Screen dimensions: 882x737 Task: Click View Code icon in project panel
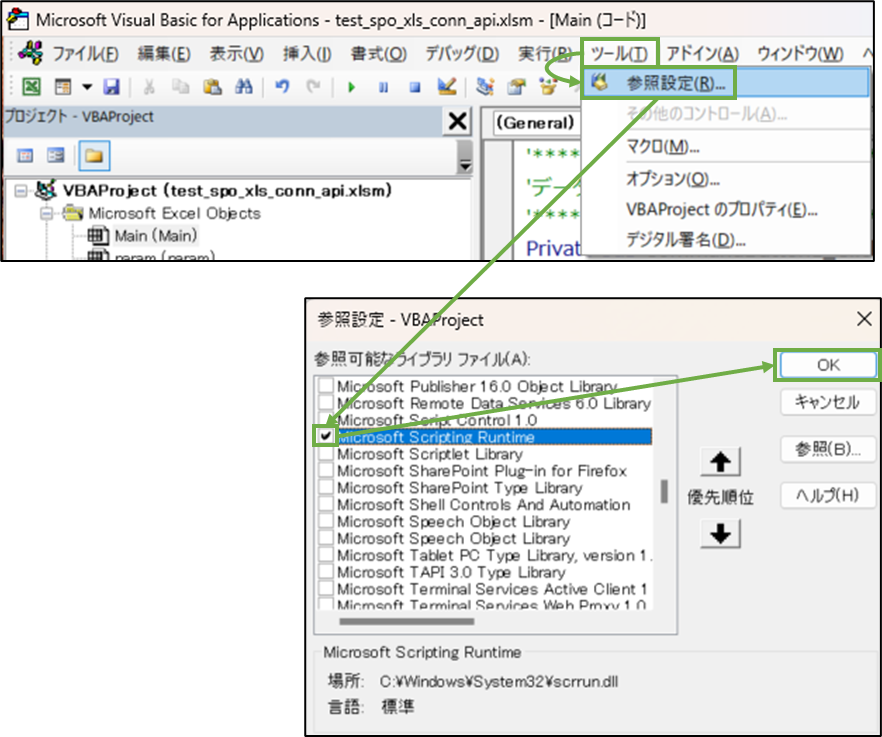pos(25,155)
